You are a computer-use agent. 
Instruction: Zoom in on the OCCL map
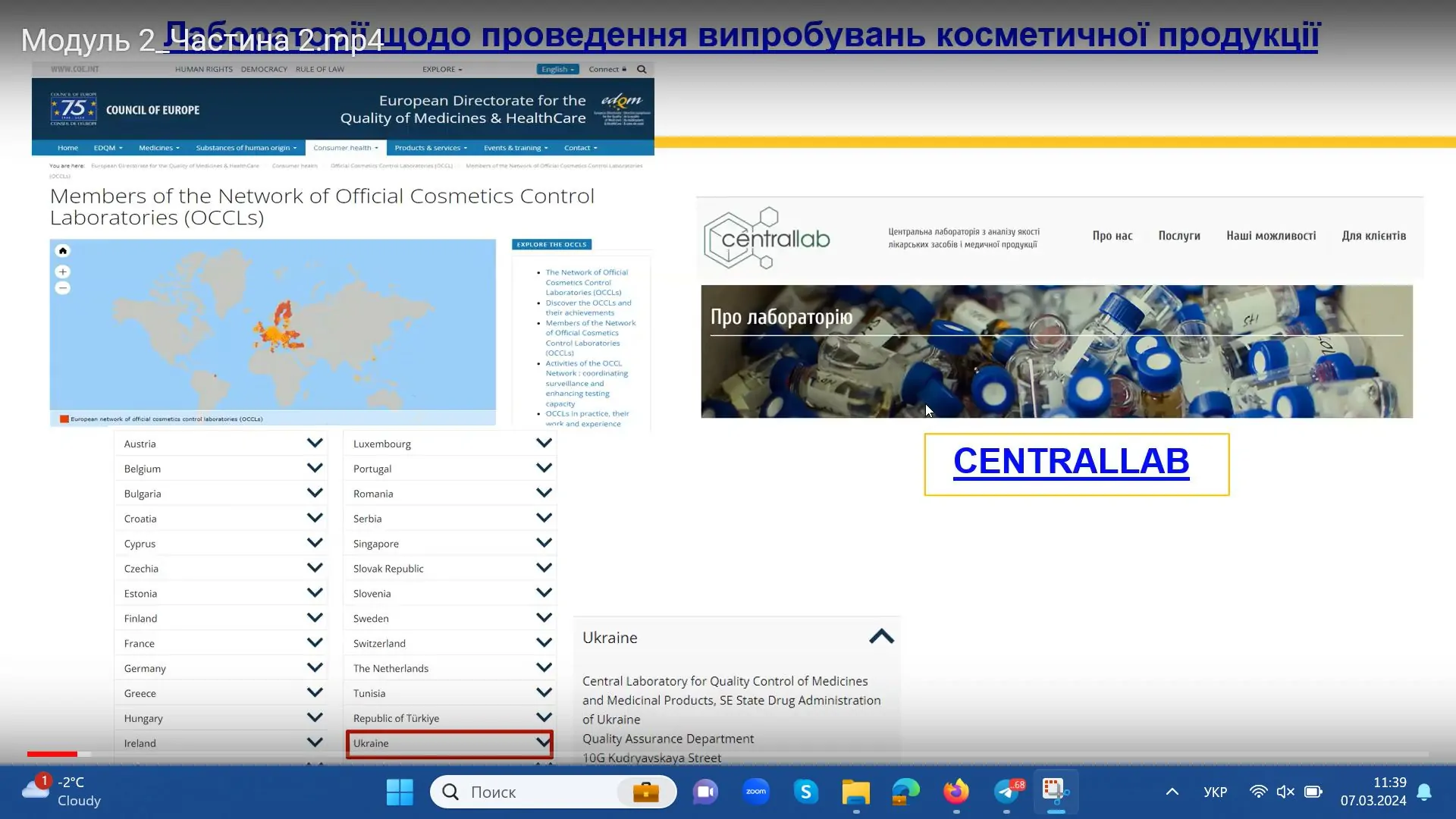pyautogui.click(x=63, y=271)
